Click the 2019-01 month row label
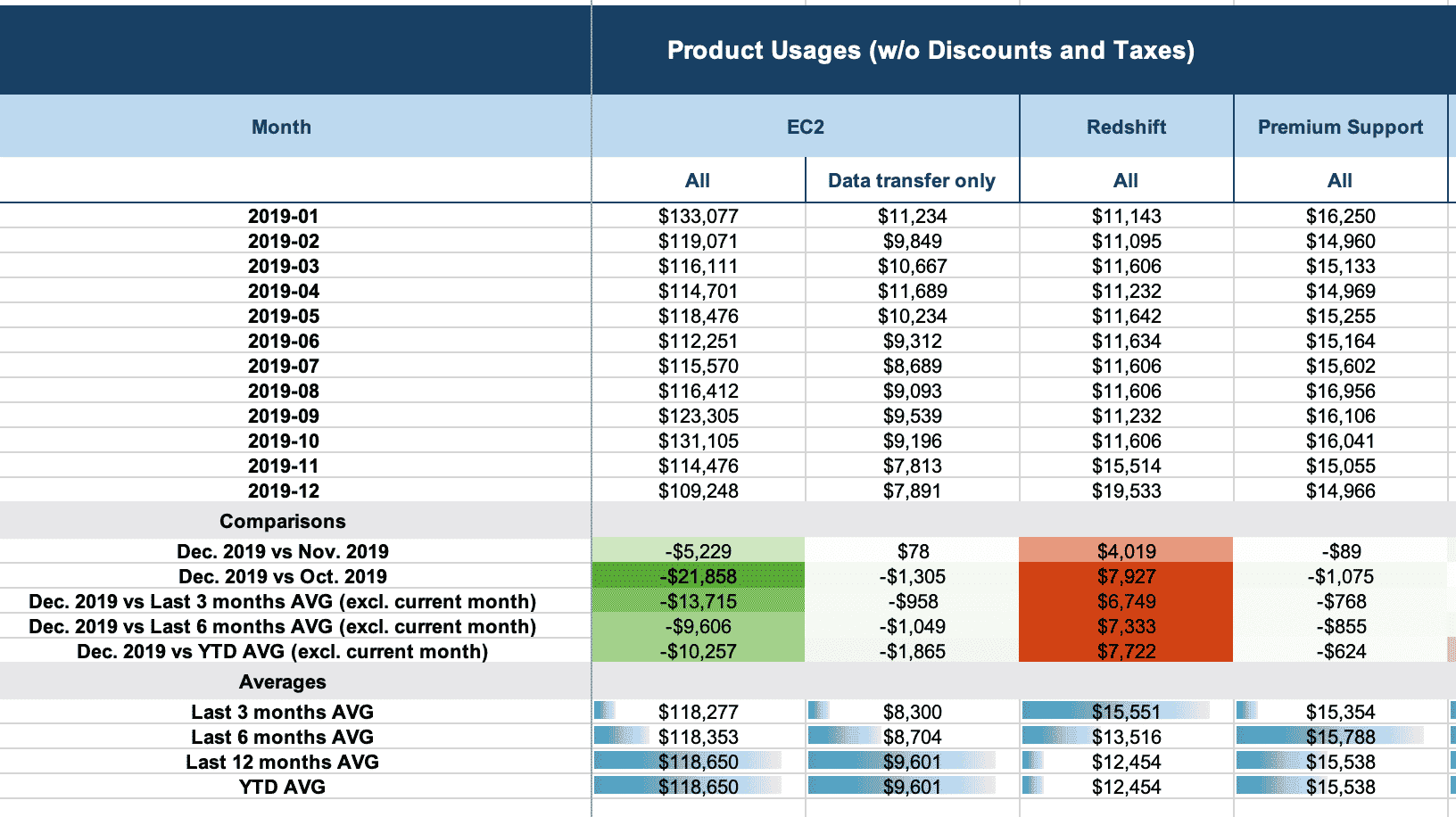 283,216
